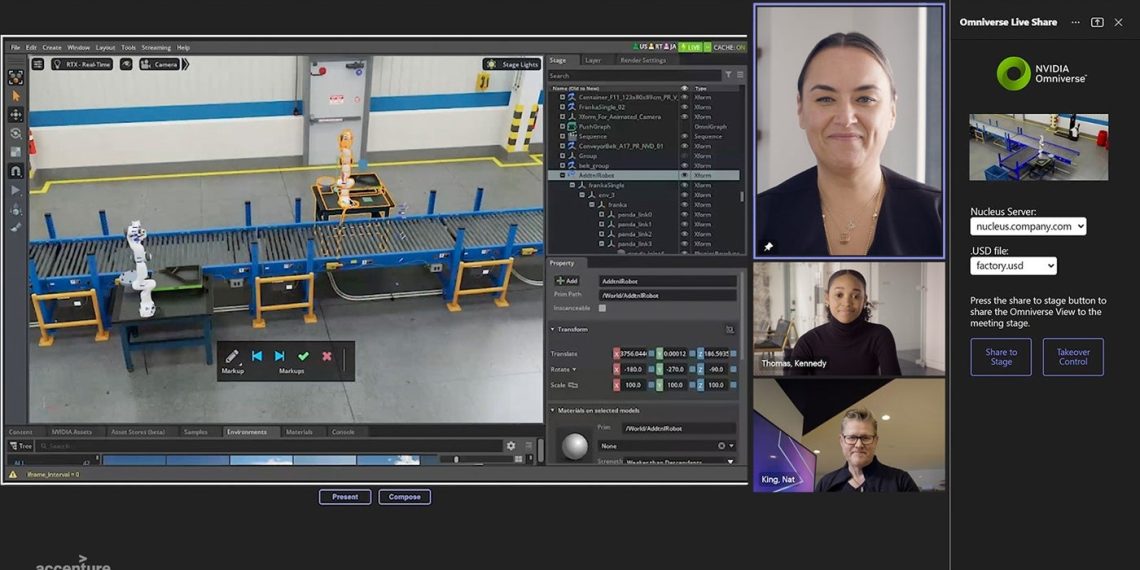Toggle visibility of AddtnlRobot

point(684,175)
